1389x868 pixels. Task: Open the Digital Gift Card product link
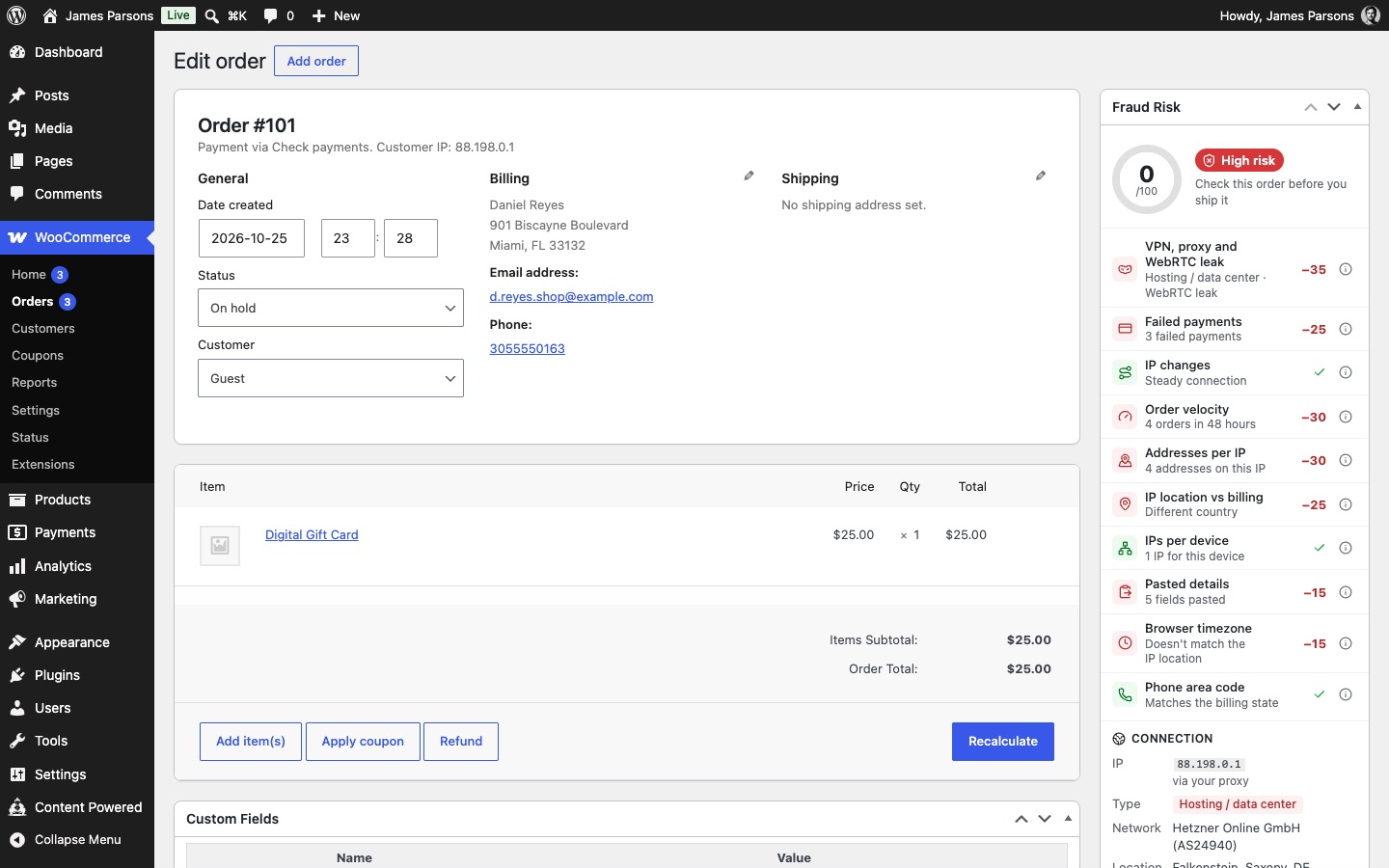click(x=312, y=535)
